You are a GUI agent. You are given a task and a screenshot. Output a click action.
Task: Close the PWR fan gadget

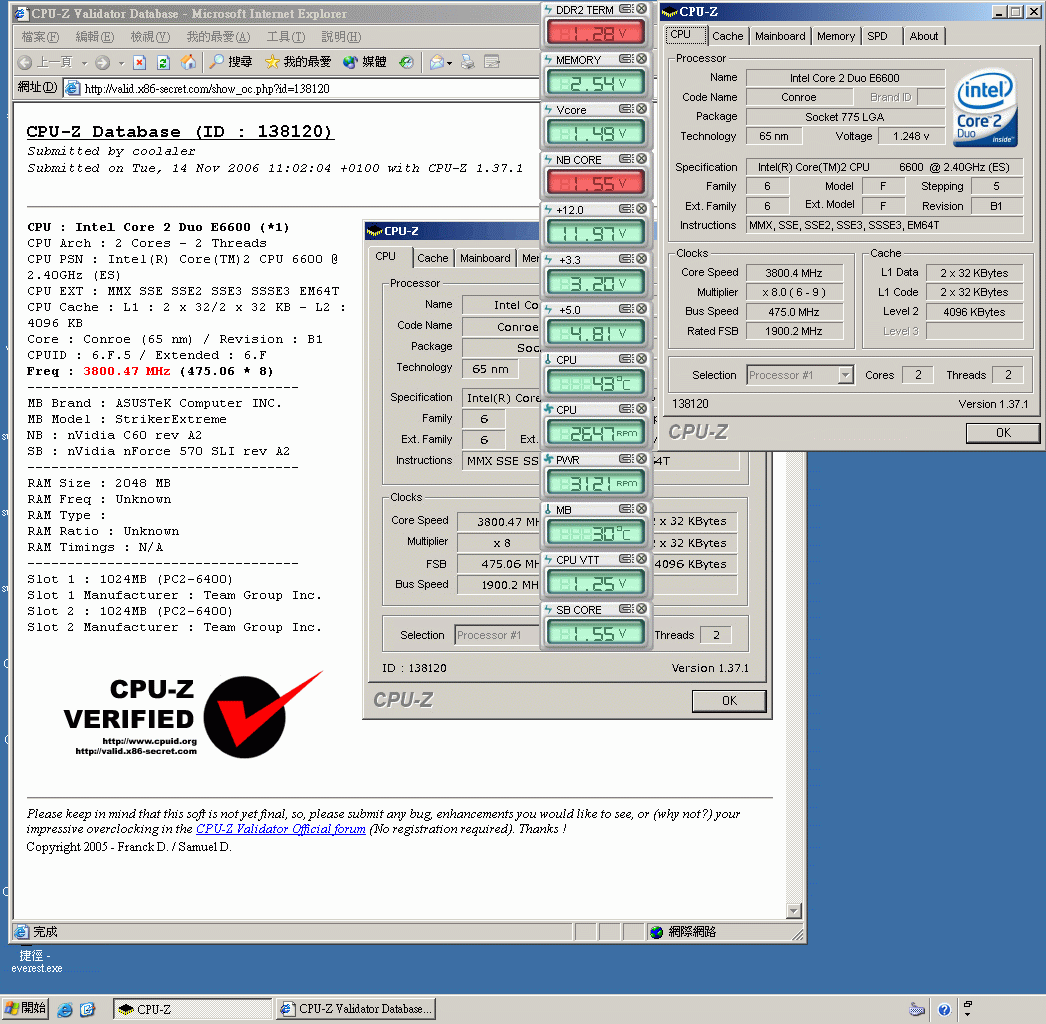click(x=642, y=459)
